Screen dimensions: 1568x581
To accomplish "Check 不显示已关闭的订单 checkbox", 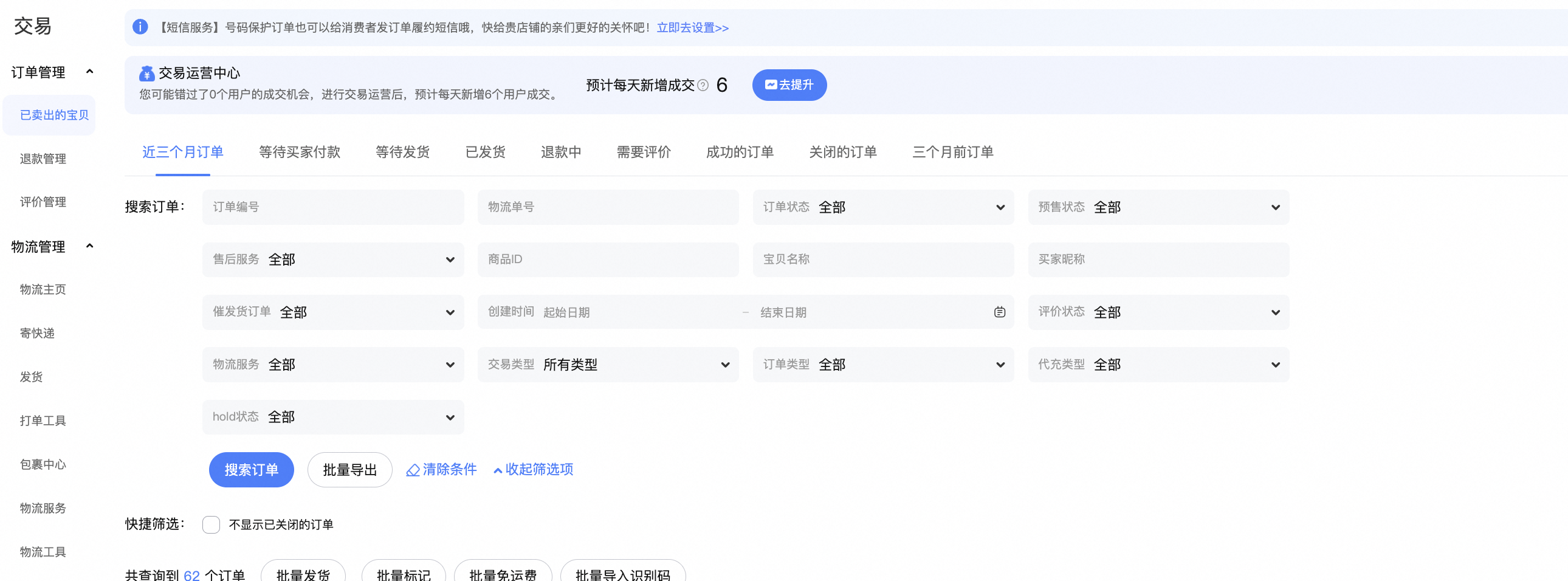I will 211,524.
